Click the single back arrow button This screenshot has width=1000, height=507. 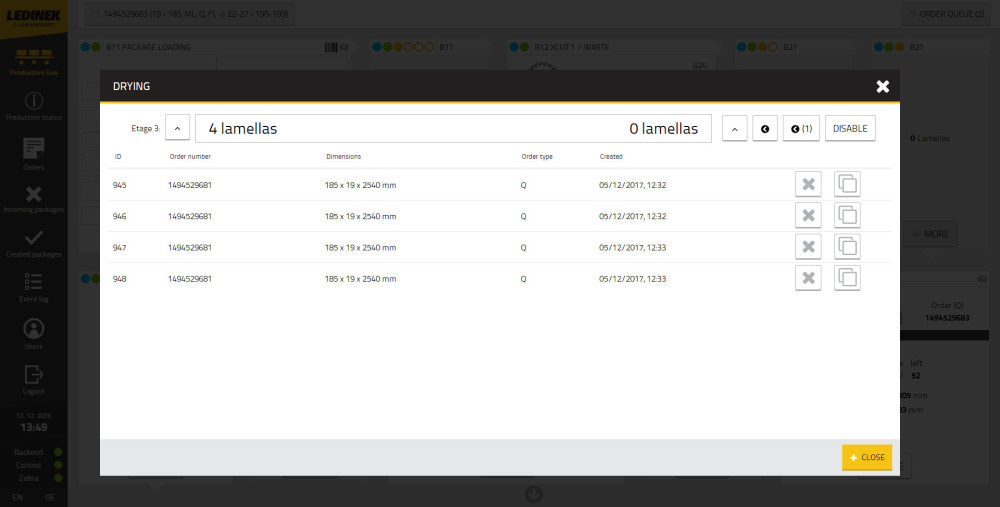[765, 129]
